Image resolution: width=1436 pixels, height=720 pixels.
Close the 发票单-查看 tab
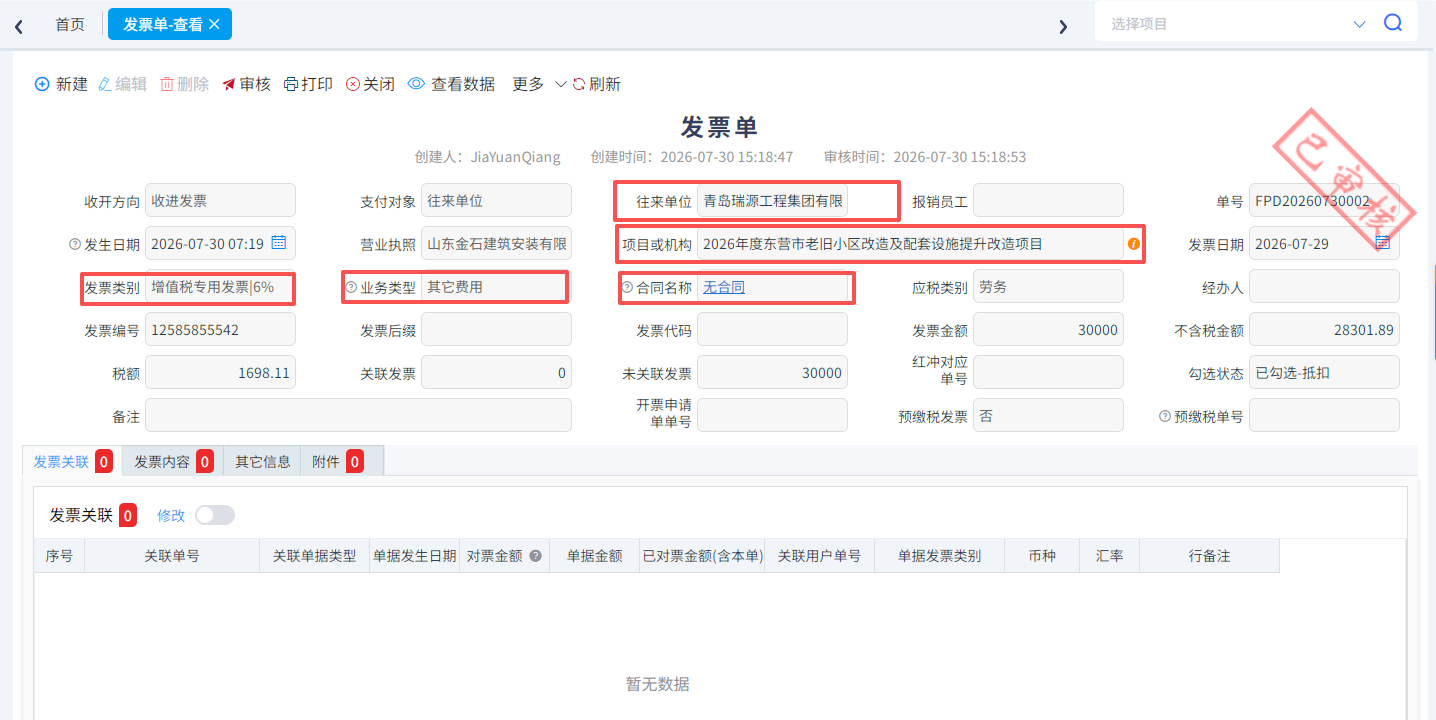point(214,24)
